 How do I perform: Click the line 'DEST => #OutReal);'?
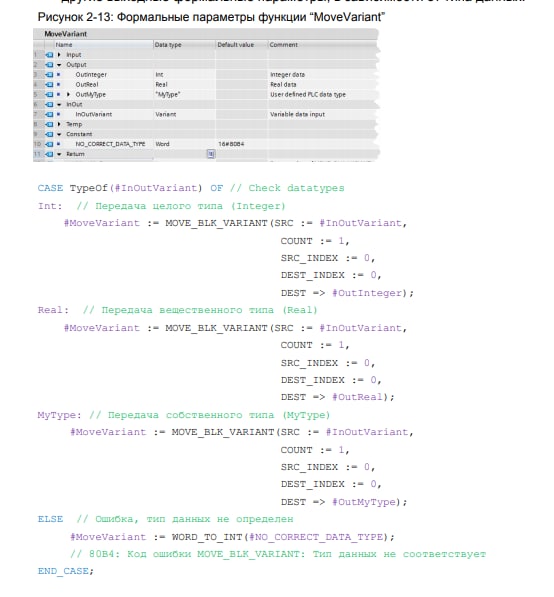point(337,397)
